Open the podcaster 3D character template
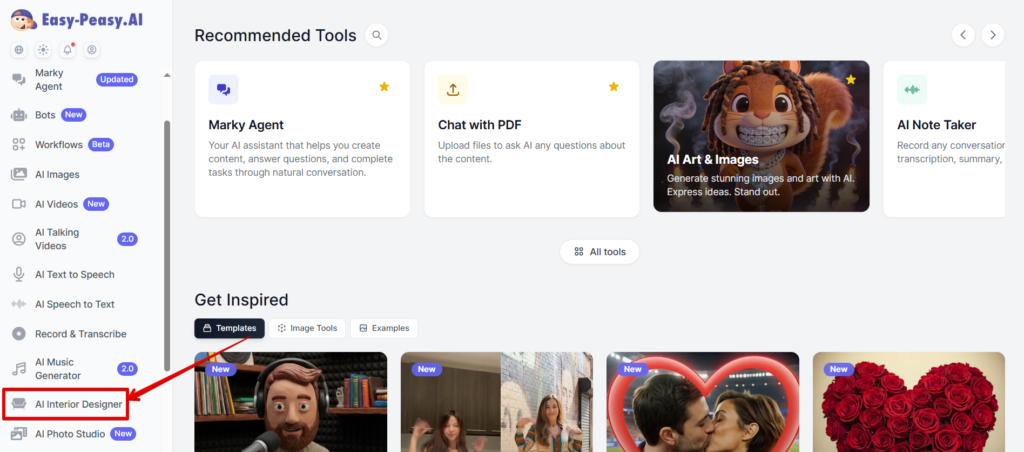The height and width of the screenshot is (452, 1024). 291,402
